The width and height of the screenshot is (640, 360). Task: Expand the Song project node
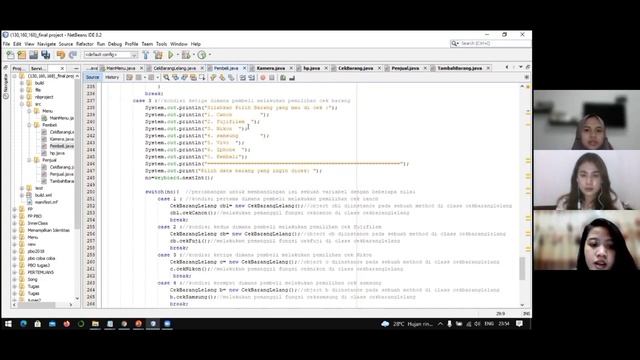click(15, 280)
